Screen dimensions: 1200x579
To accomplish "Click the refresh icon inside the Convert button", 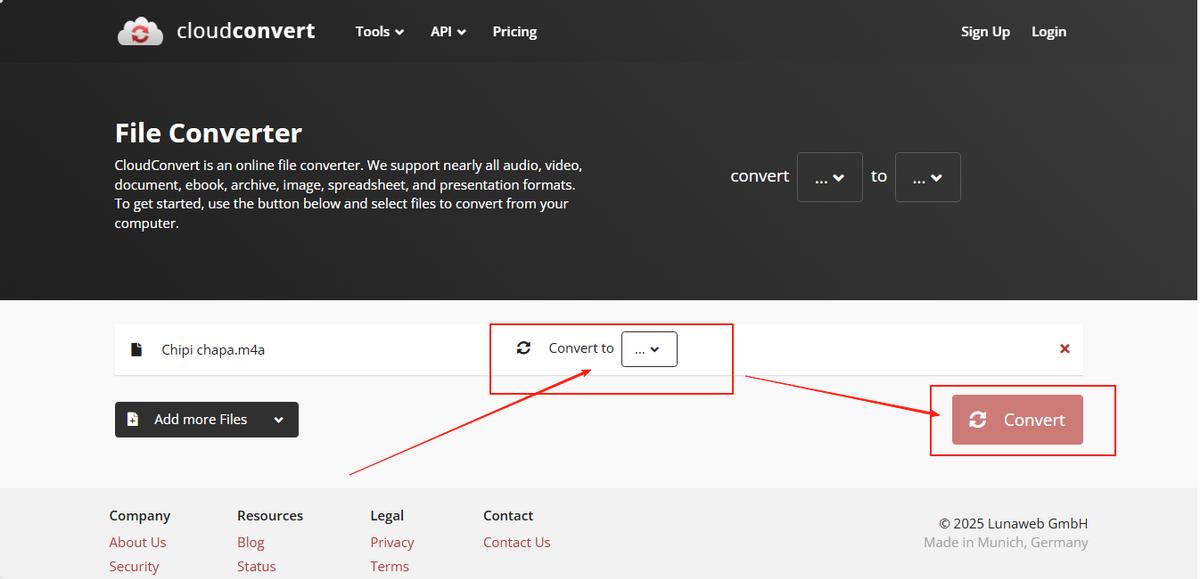I will [980, 420].
